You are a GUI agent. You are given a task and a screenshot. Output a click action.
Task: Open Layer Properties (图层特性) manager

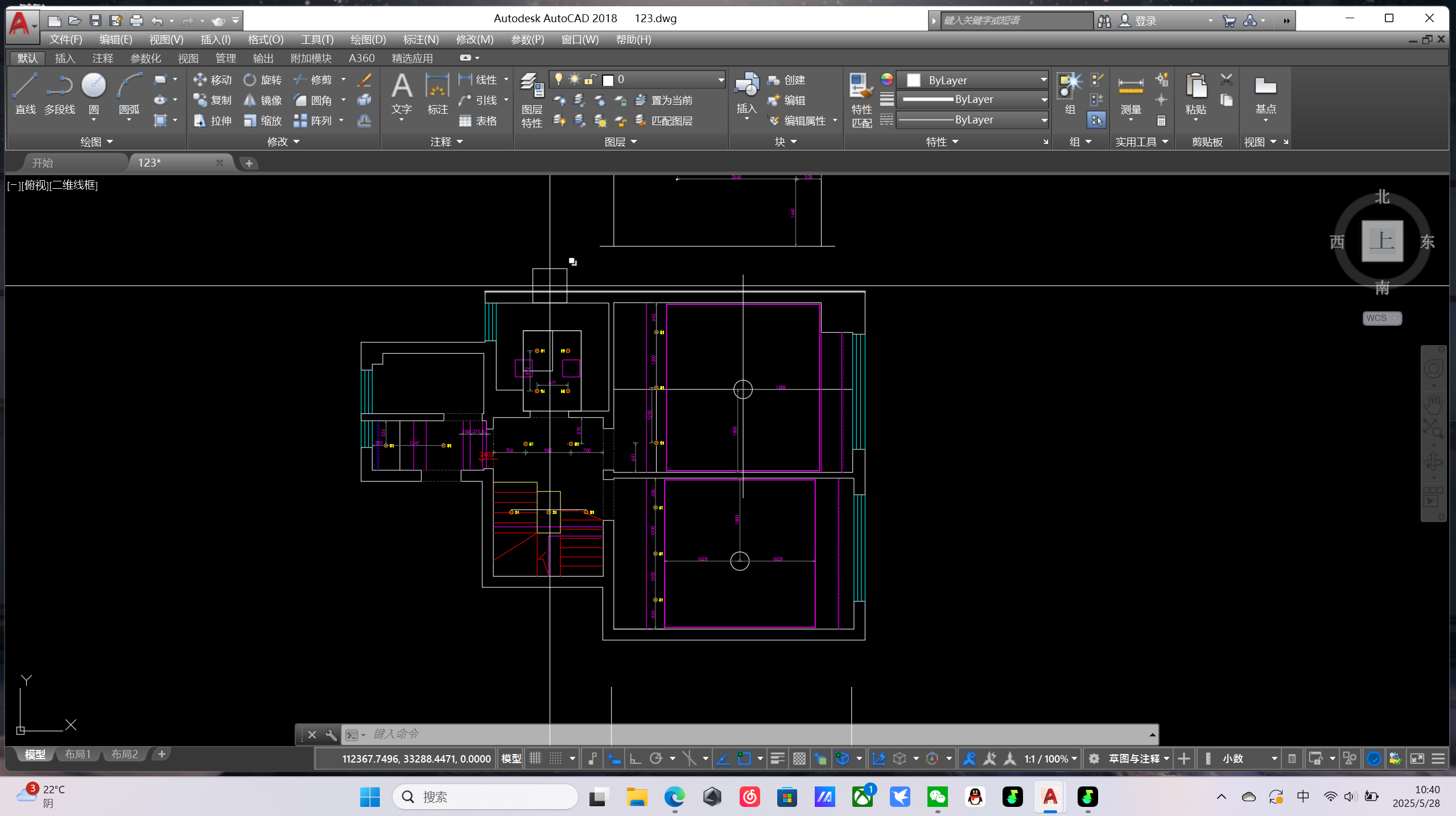531,87
